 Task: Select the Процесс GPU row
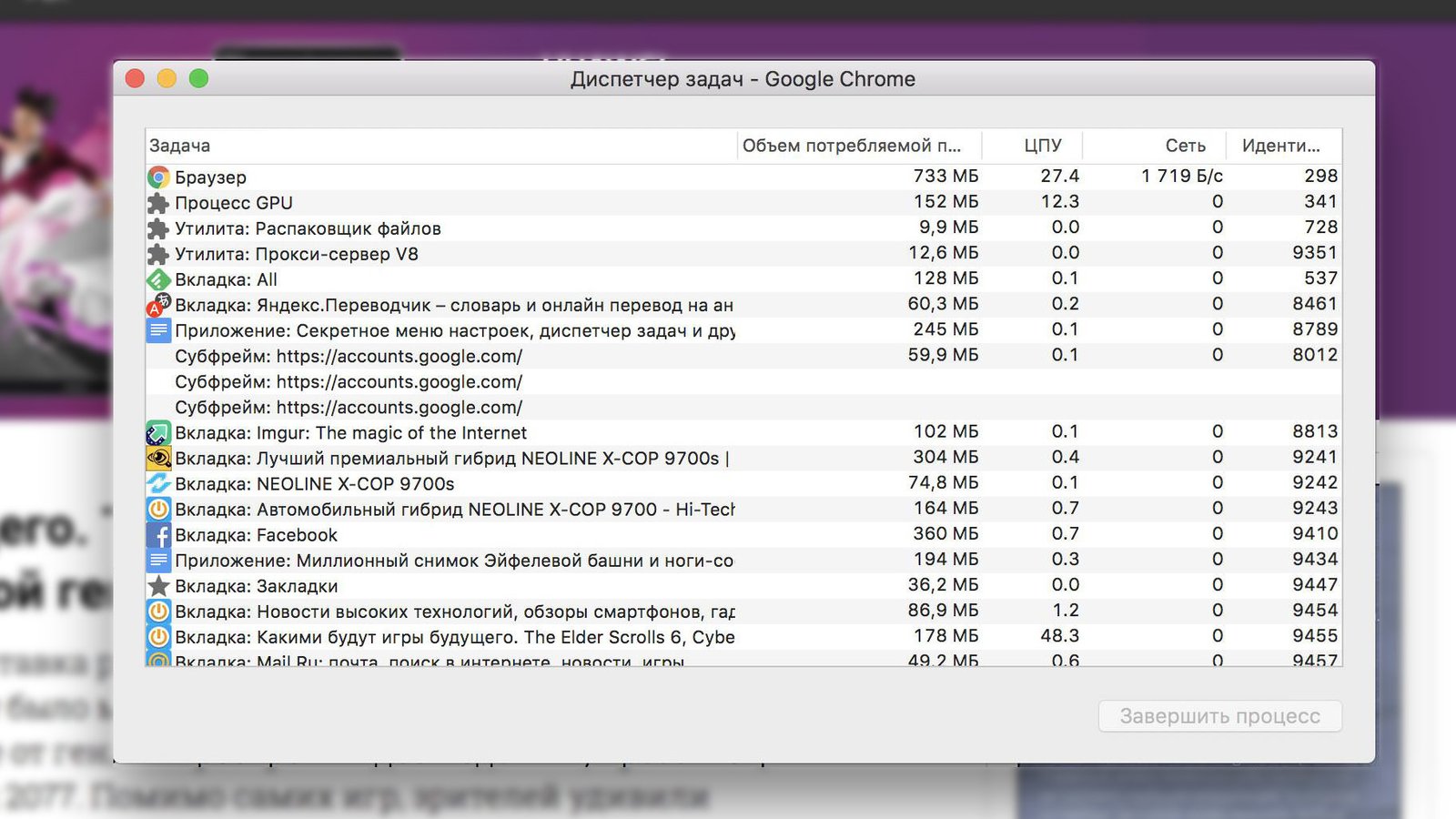(743, 202)
